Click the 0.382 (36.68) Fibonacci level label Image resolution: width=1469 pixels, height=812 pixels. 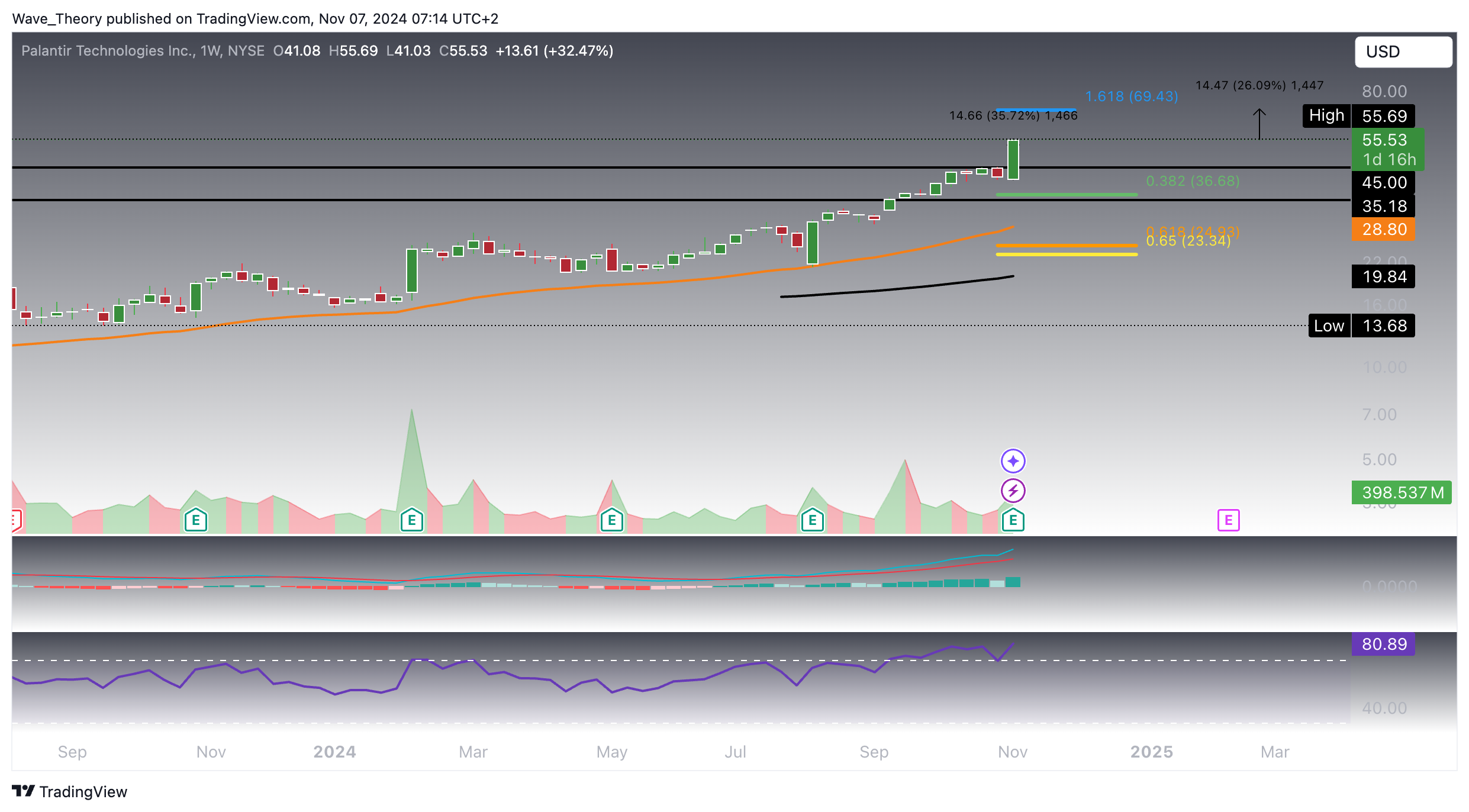[1192, 181]
